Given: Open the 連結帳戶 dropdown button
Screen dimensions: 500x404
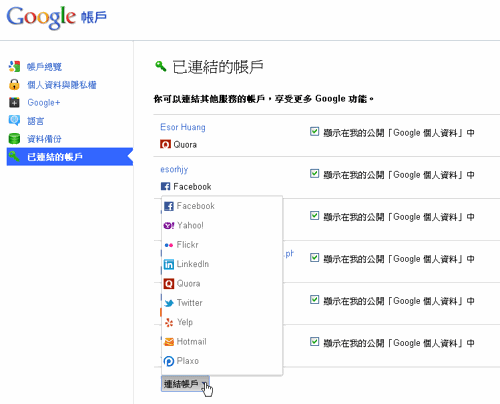Looking at the screenshot, I should click(185, 384).
